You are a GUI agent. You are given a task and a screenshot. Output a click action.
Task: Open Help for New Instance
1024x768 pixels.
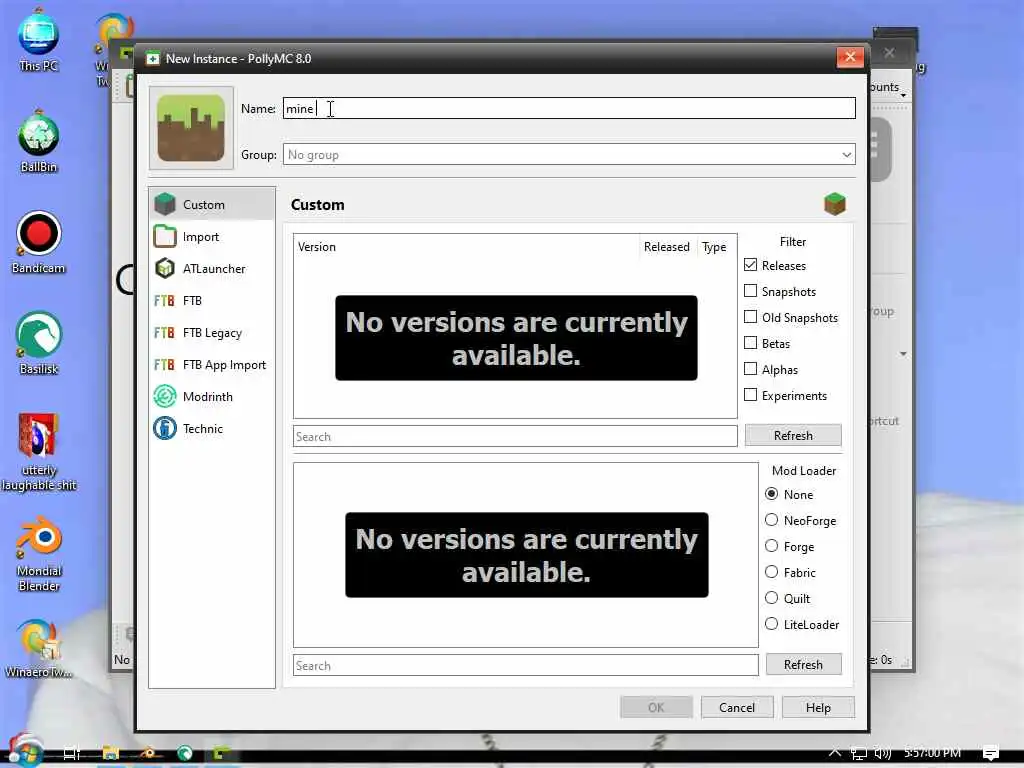(818, 707)
